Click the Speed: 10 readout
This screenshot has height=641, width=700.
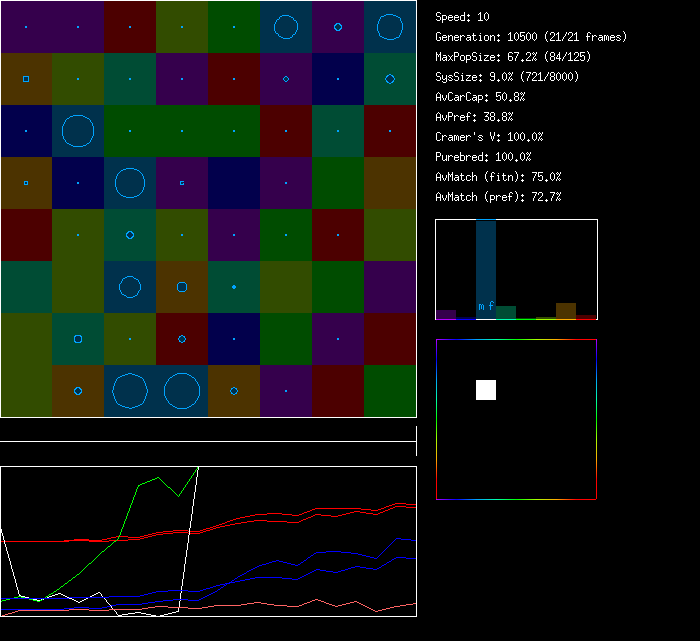pyautogui.click(x=462, y=17)
